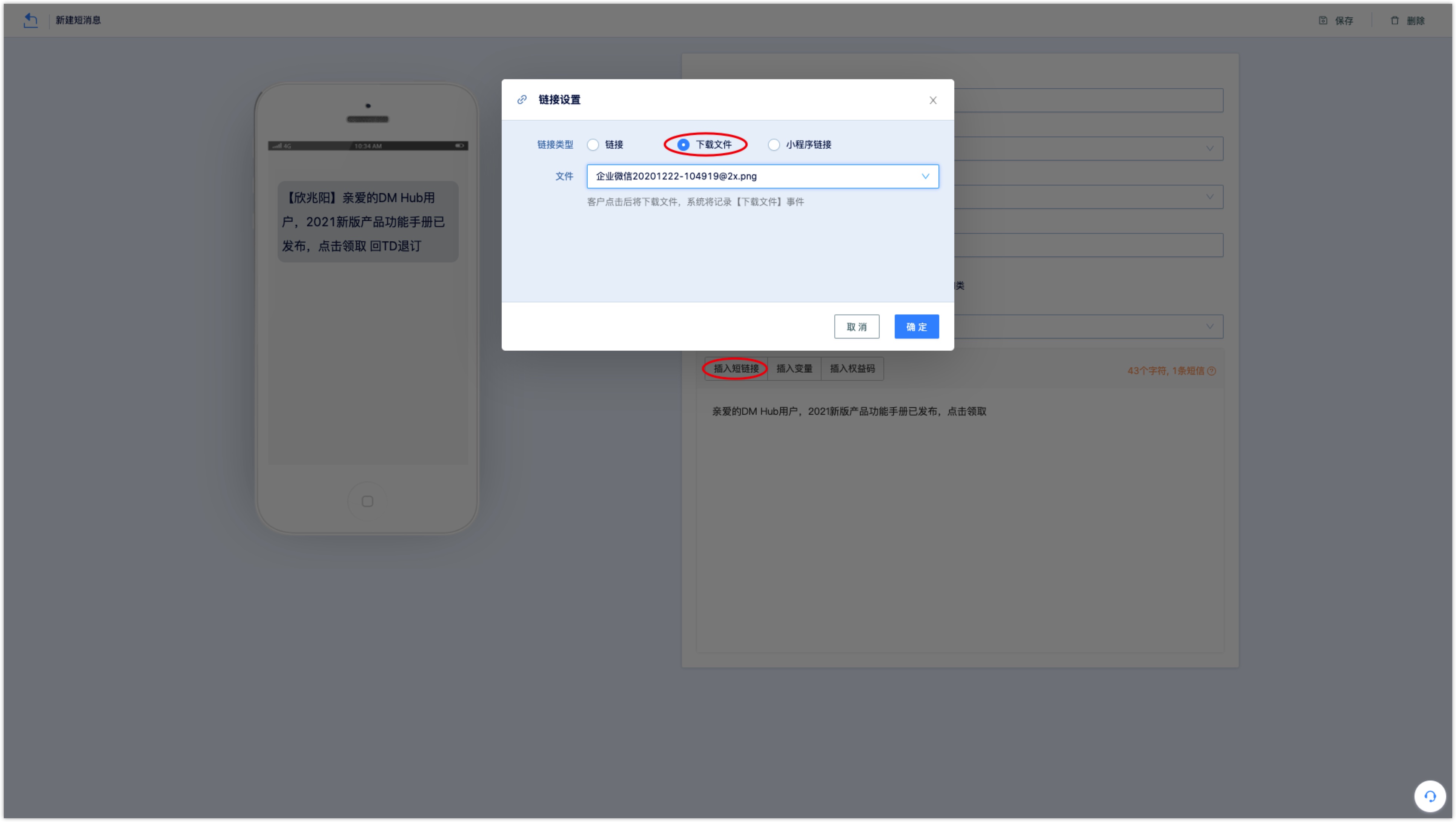Click the top background input field
Screen dimensions: 1456x822
(x=1088, y=100)
